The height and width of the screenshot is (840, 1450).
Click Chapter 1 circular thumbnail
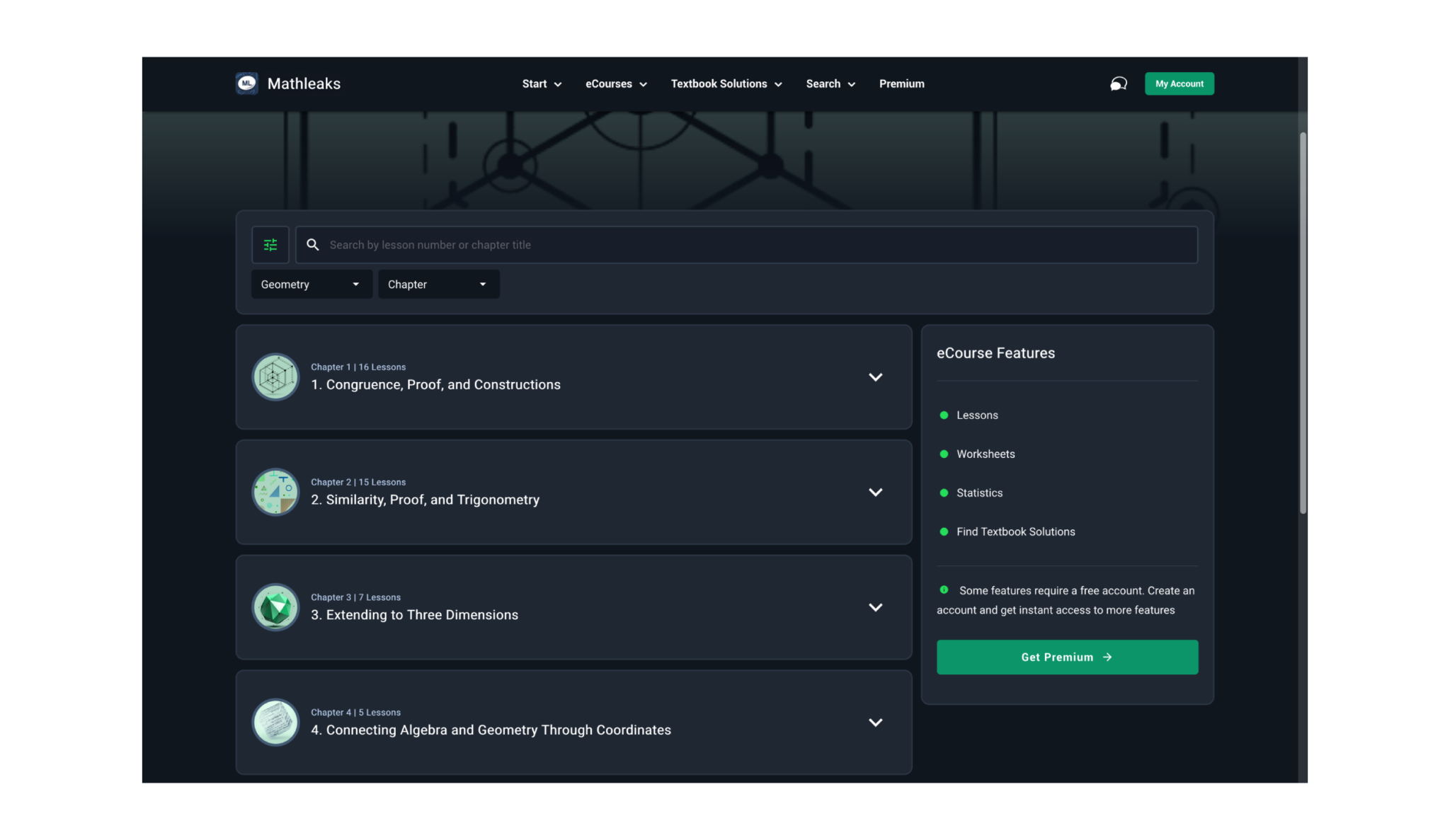coord(275,377)
